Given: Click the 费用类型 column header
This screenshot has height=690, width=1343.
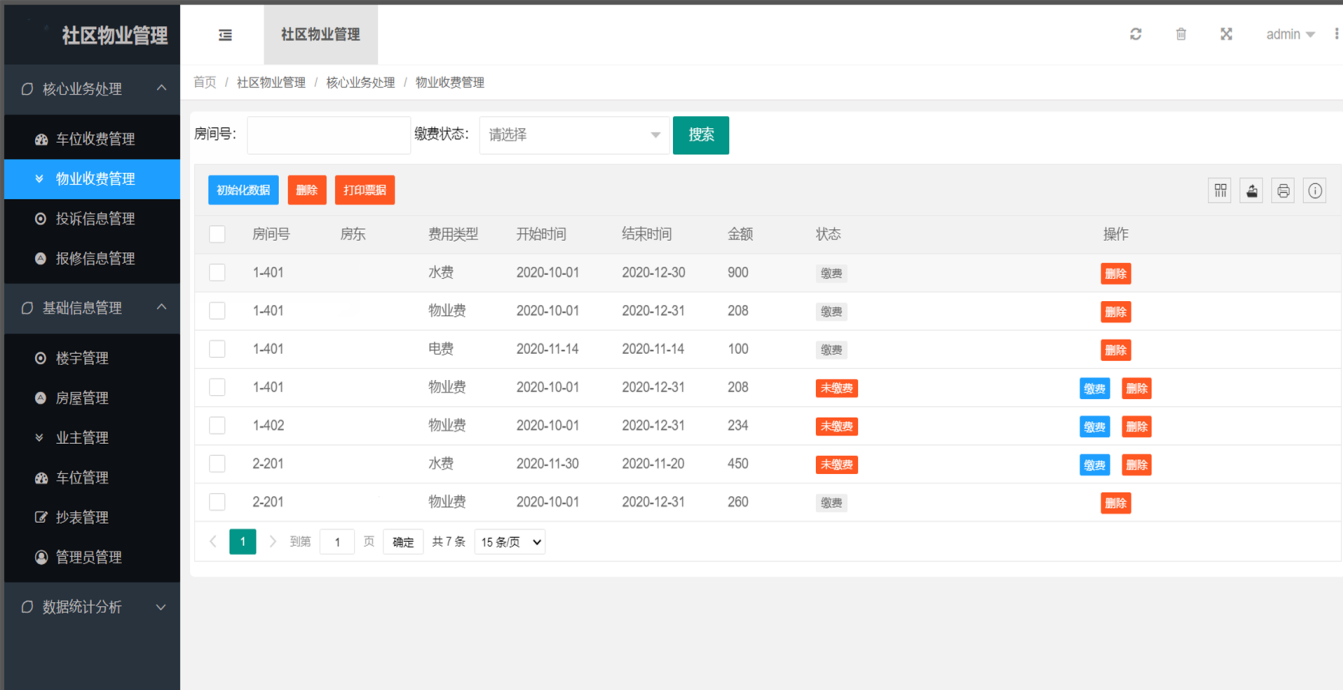Looking at the screenshot, I should [453, 234].
